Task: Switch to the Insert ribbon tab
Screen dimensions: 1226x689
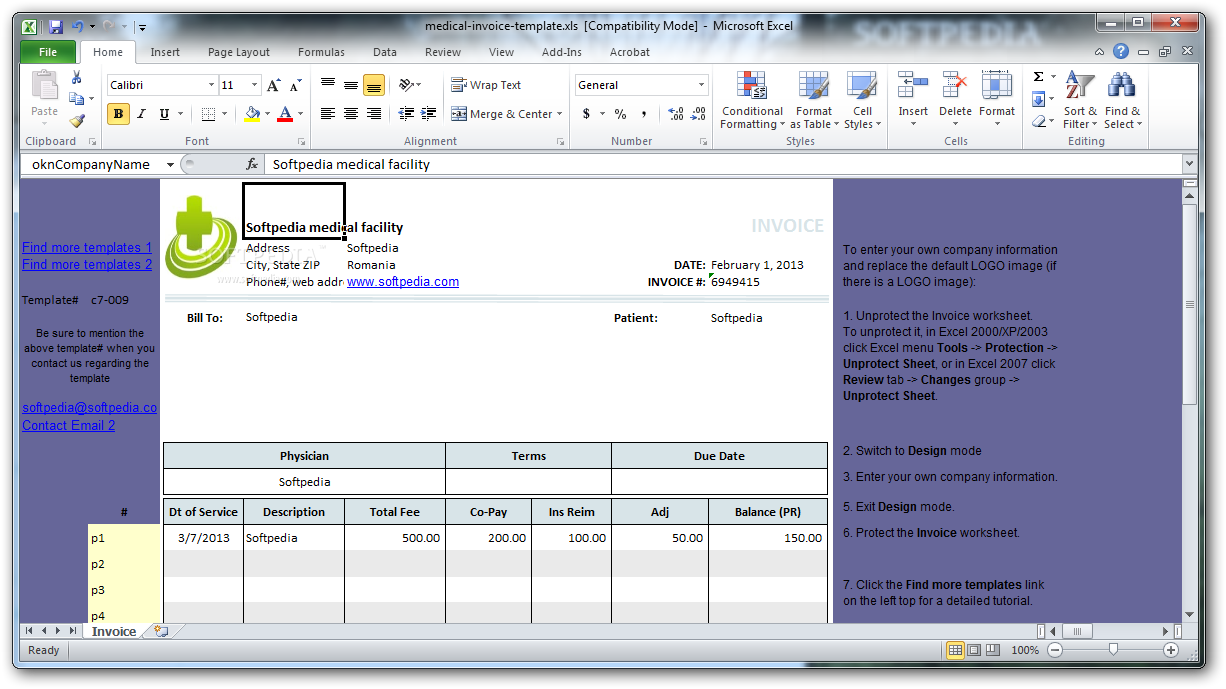Action: click(165, 52)
